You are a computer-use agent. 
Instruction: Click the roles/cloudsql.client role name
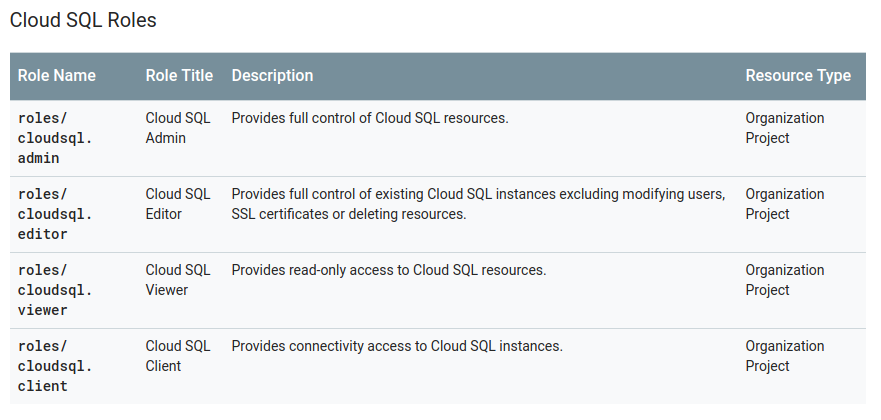click(x=55, y=366)
